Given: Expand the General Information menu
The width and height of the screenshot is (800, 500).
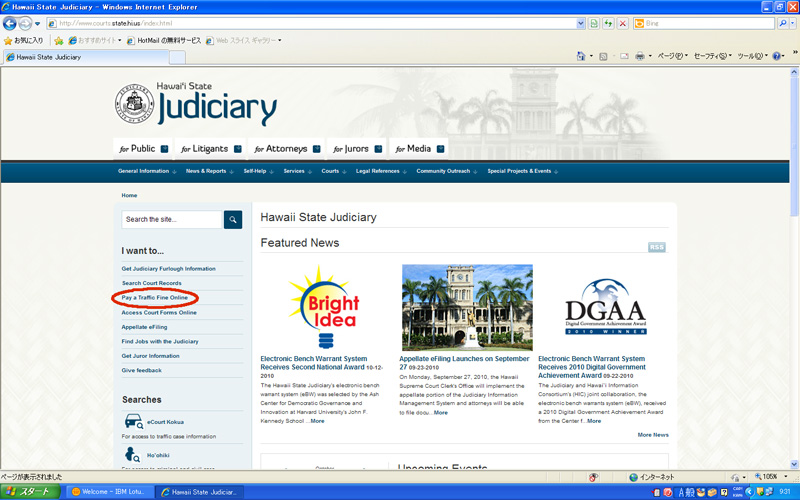Looking at the screenshot, I should point(147,171).
